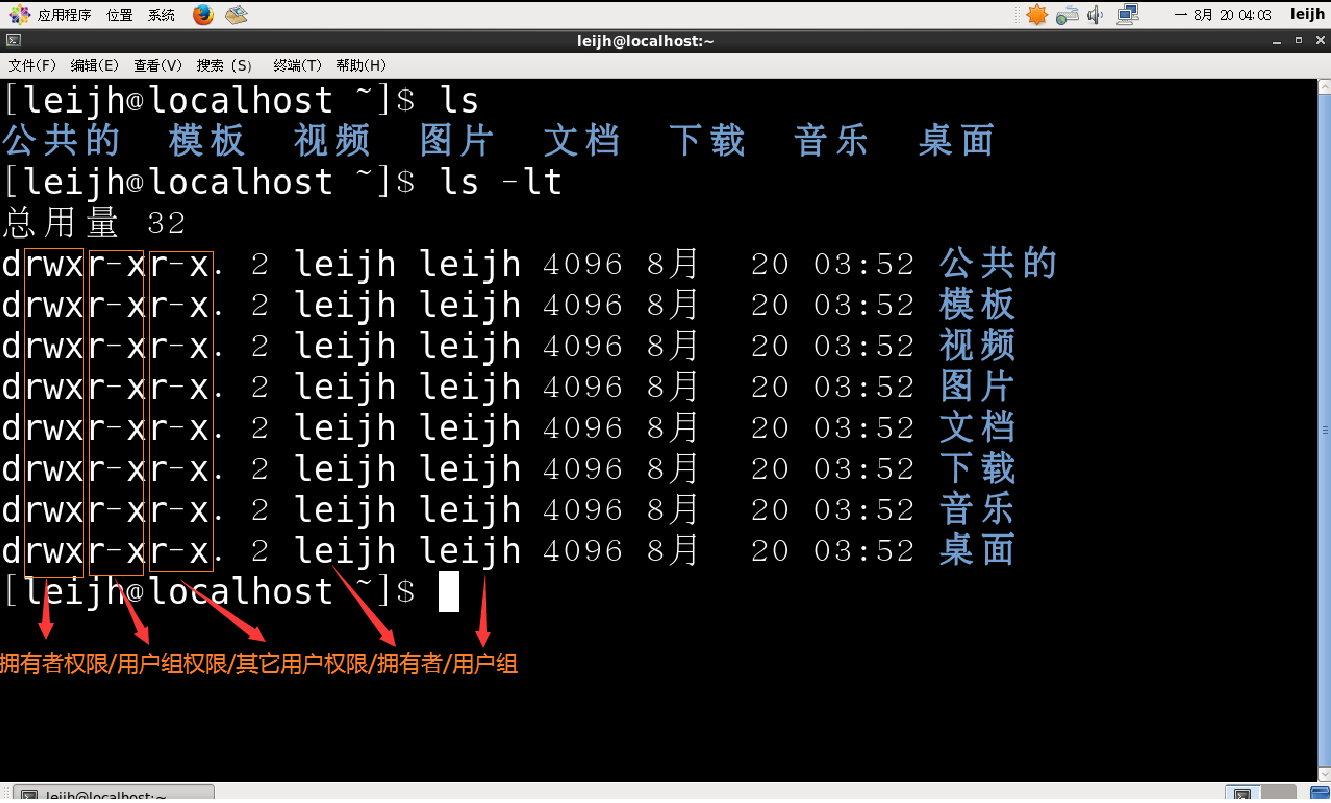Click the display settings icon in system tray

(1129, 14)
